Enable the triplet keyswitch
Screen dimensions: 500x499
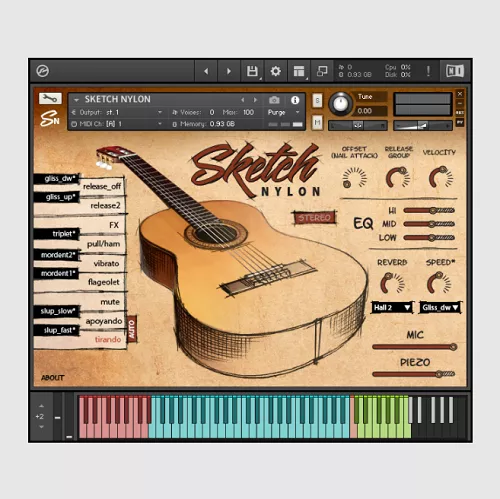(57, 234)
